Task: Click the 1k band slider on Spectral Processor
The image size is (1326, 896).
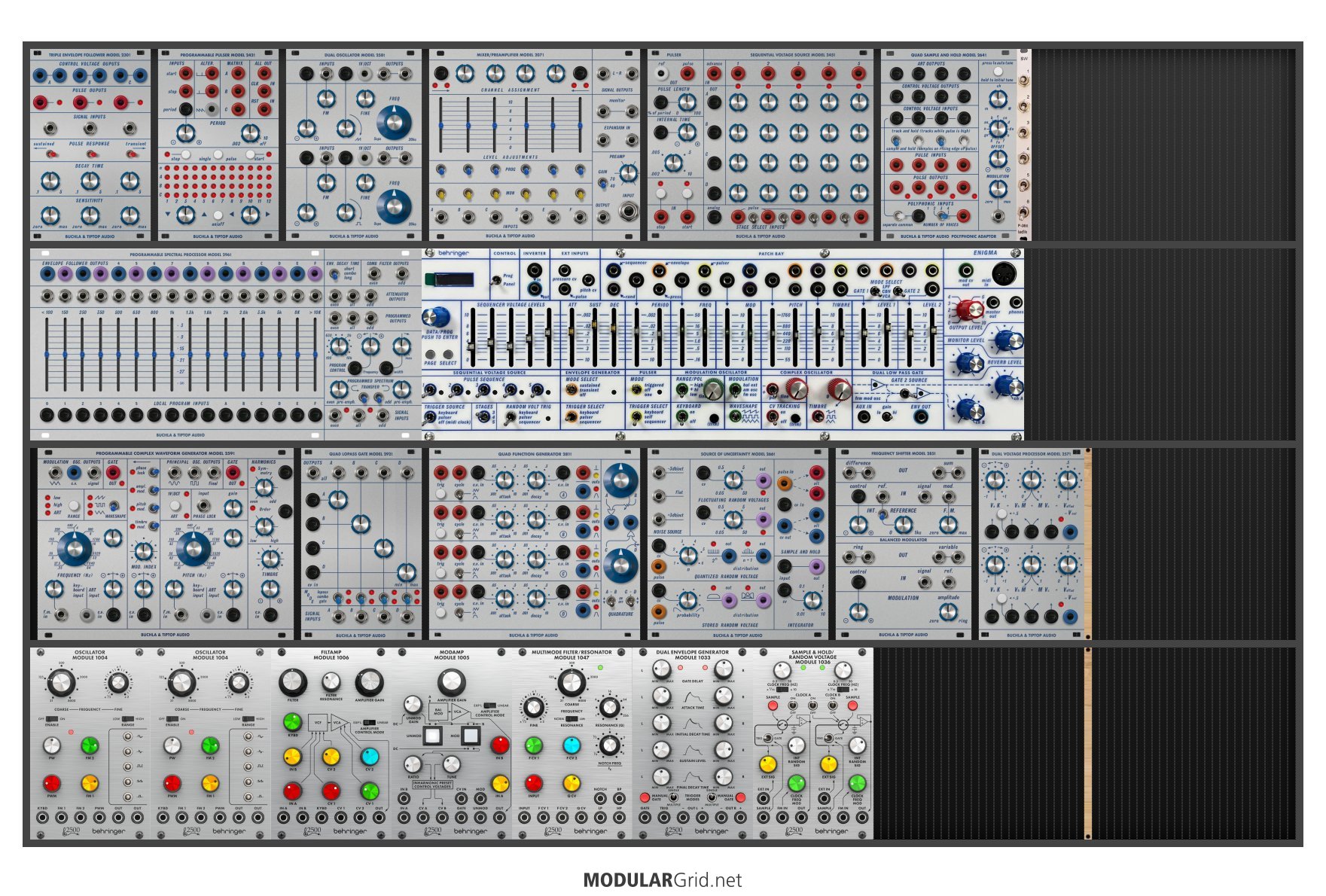Action: tap(172, 354)
